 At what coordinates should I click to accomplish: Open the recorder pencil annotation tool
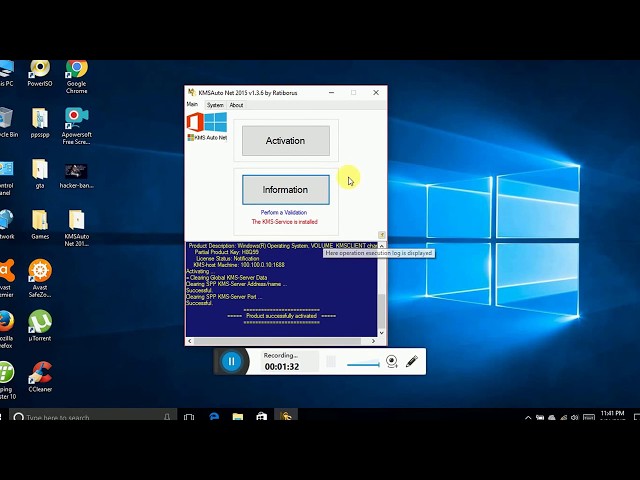412,361
